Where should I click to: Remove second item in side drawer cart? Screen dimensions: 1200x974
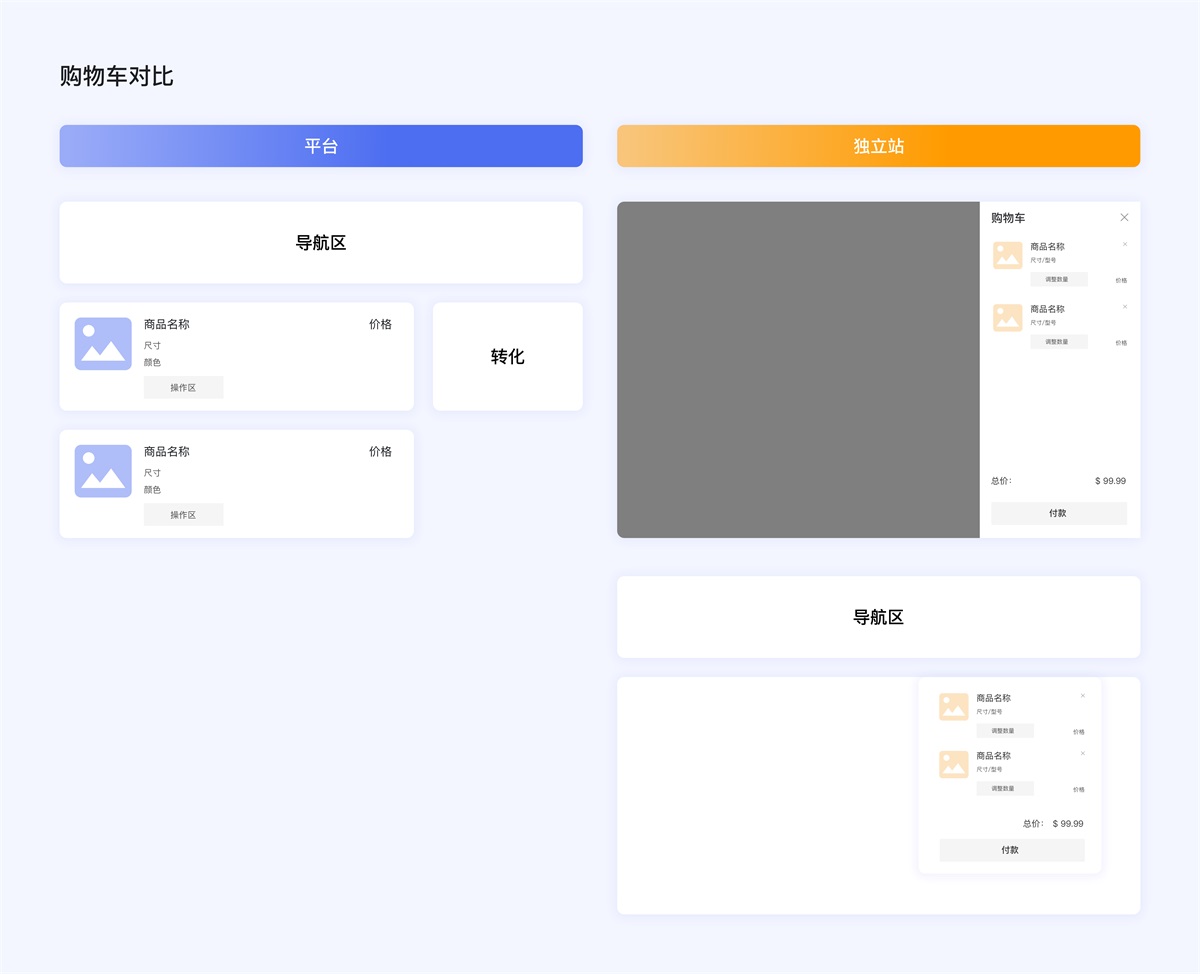(x=1124, y=307)
